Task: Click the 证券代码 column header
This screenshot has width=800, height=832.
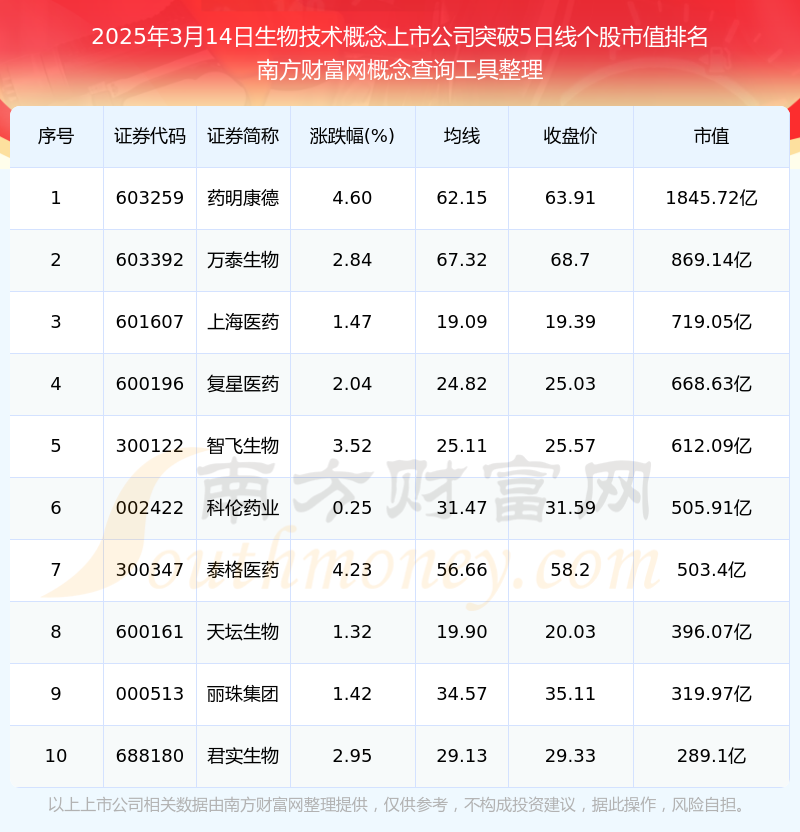Action: [150, 136]
